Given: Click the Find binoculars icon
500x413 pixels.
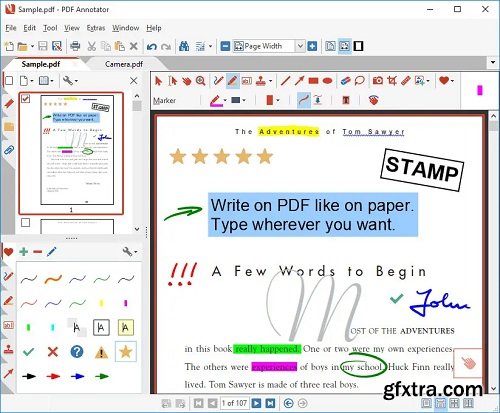Looking at the screenshot, I should [x=184, y=46].
